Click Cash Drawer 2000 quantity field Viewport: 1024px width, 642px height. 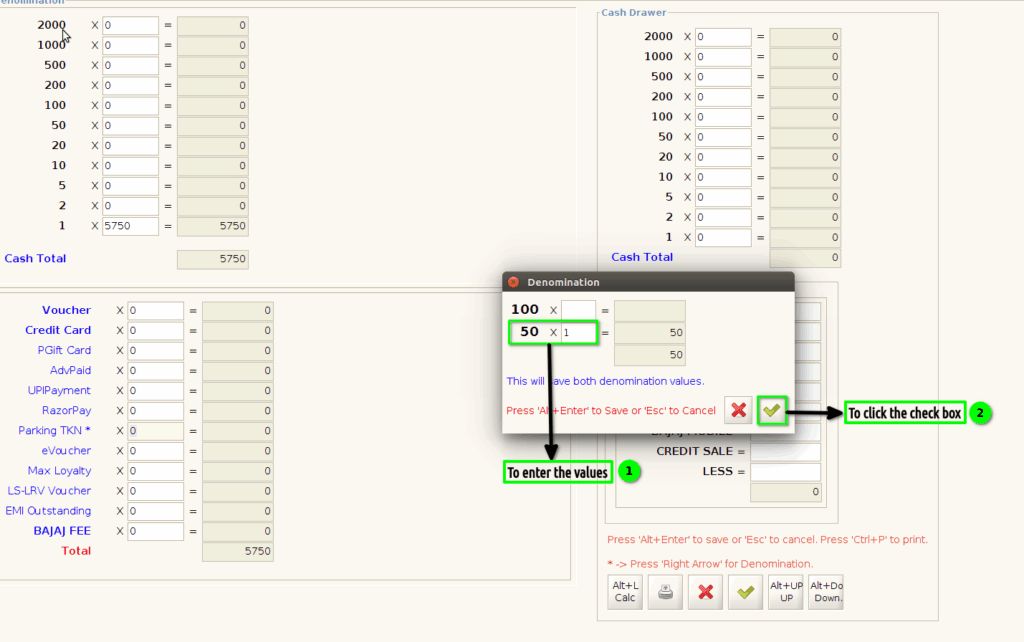pos(723,37)
